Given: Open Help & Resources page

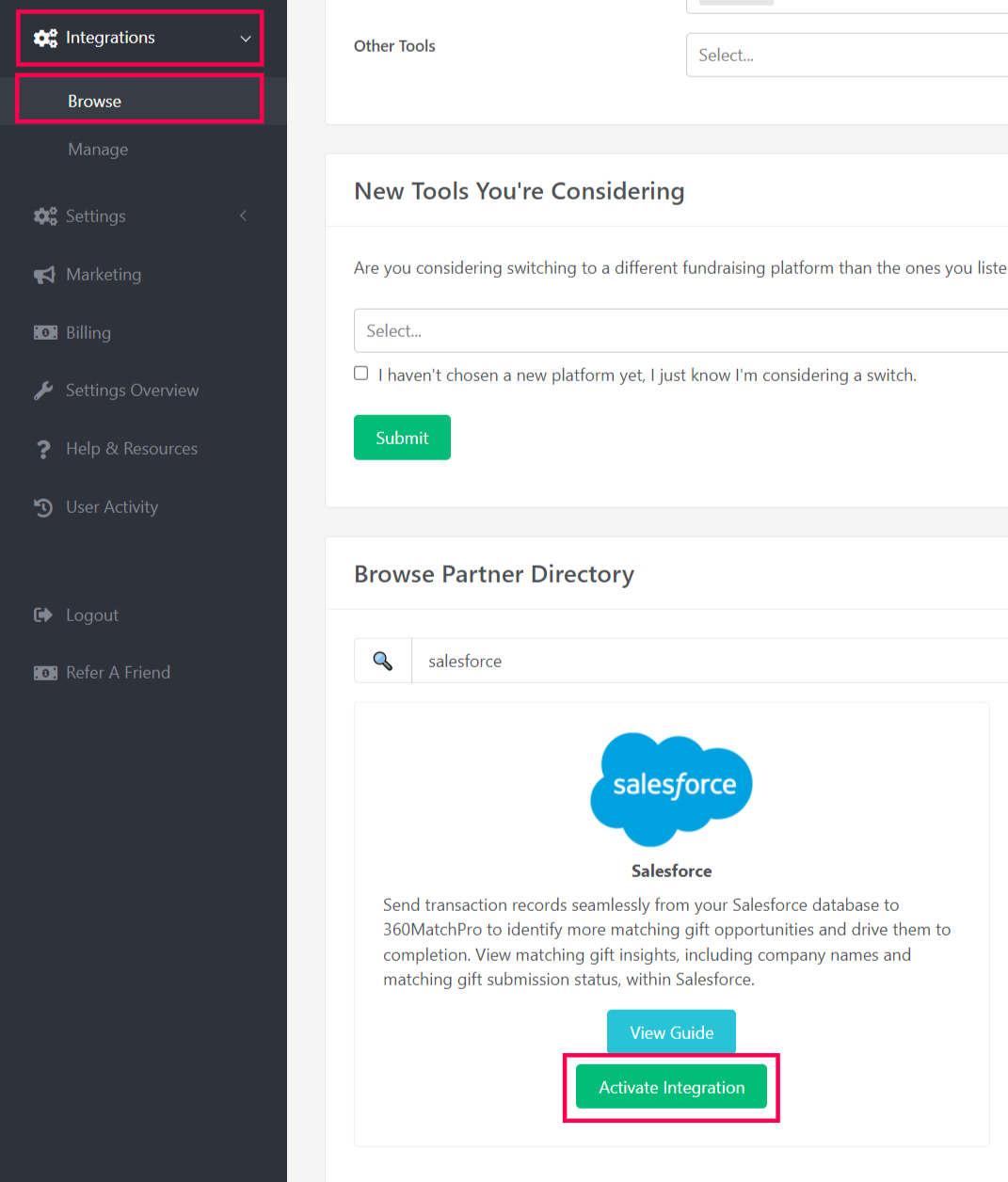Looking at the screenshot, I should 132,449.
